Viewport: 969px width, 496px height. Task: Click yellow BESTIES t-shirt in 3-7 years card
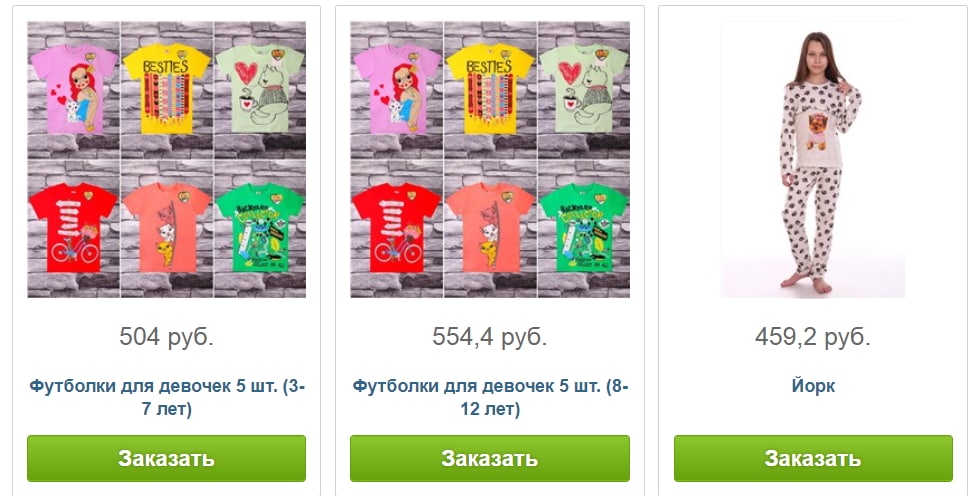tap(167, 88)
